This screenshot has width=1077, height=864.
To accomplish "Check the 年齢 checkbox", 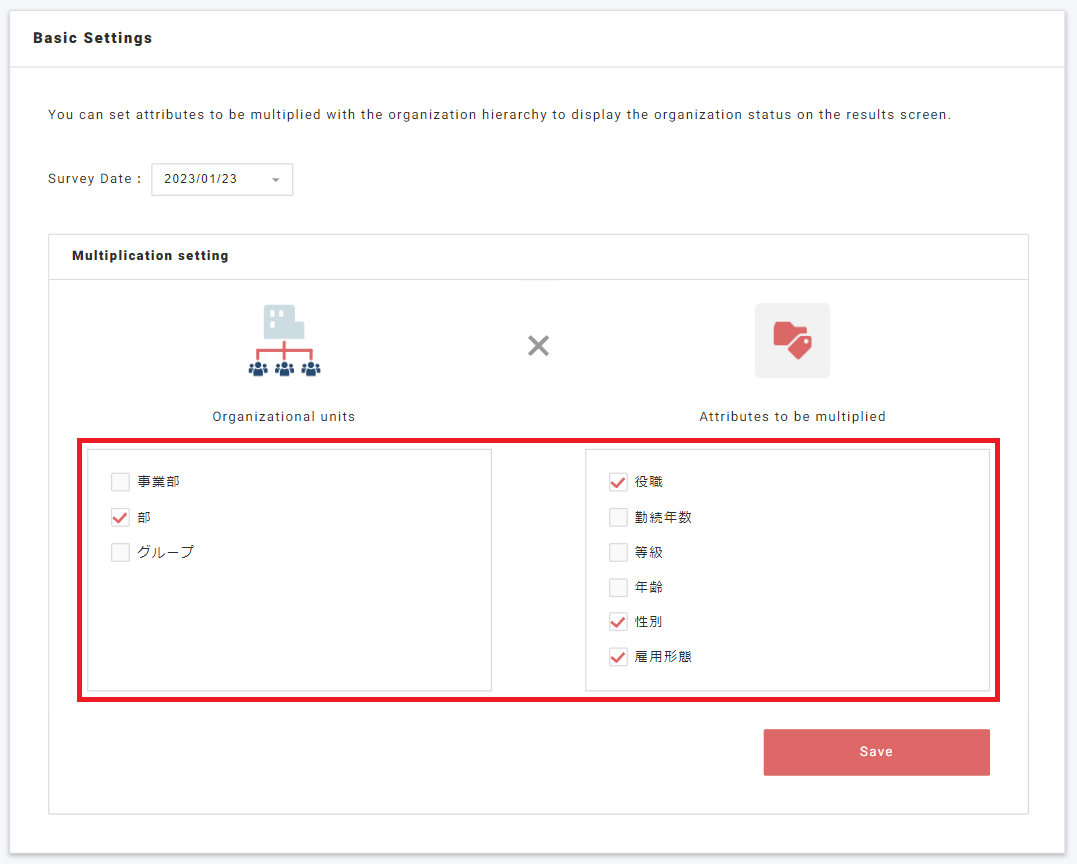I will point(618,587).
